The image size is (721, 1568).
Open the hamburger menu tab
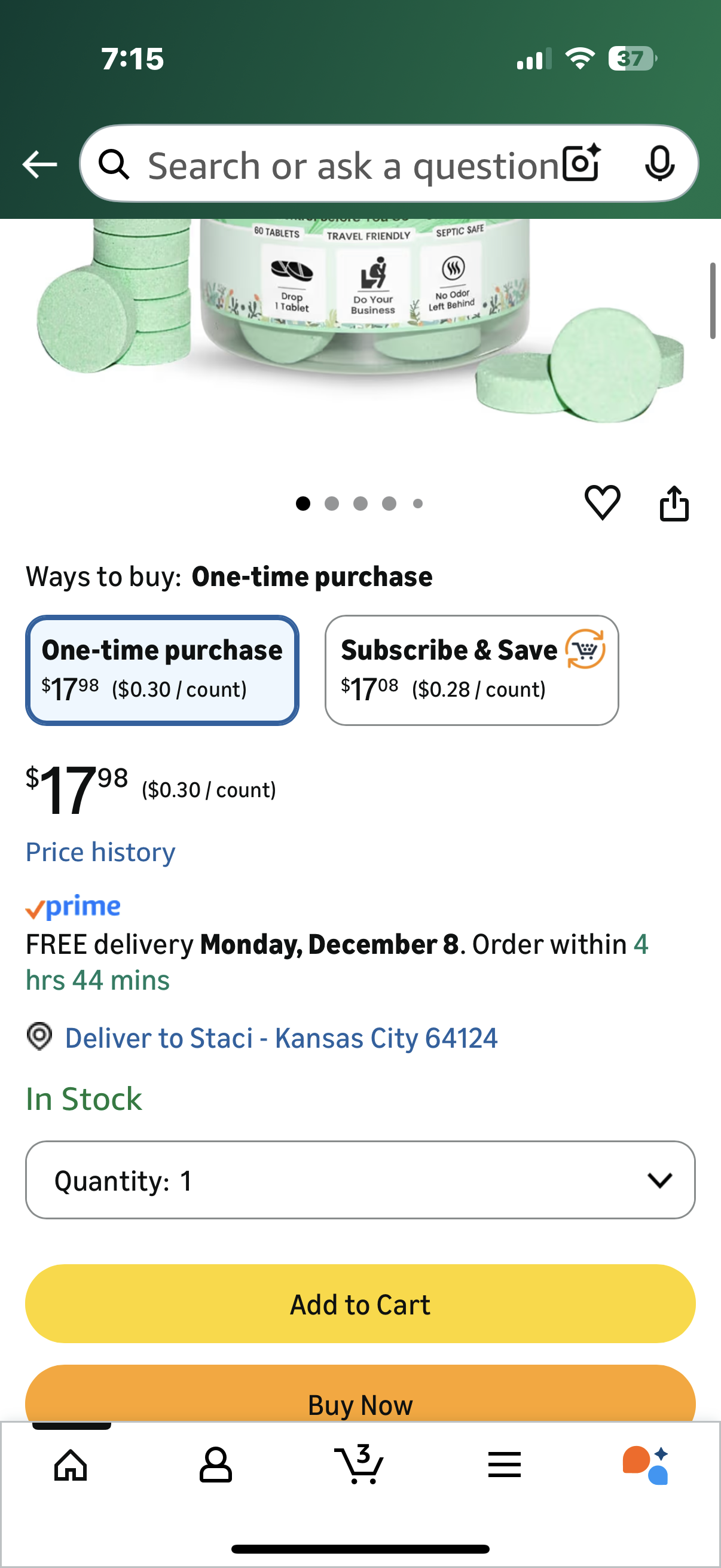tap(505, 1464)
